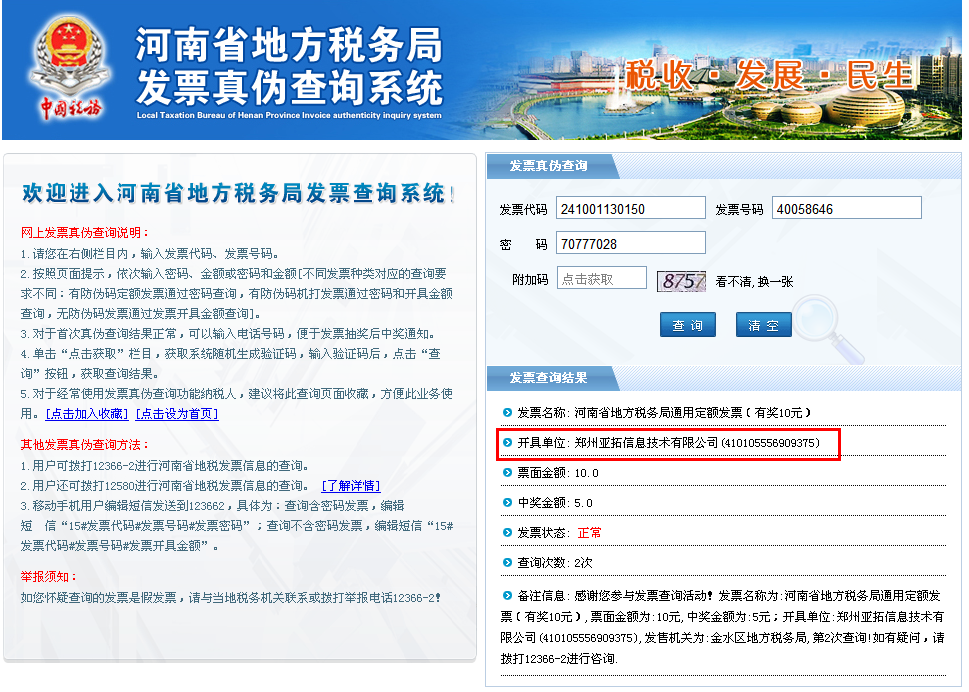Click the bullet icon beside 中奖金额

point(507,502)
